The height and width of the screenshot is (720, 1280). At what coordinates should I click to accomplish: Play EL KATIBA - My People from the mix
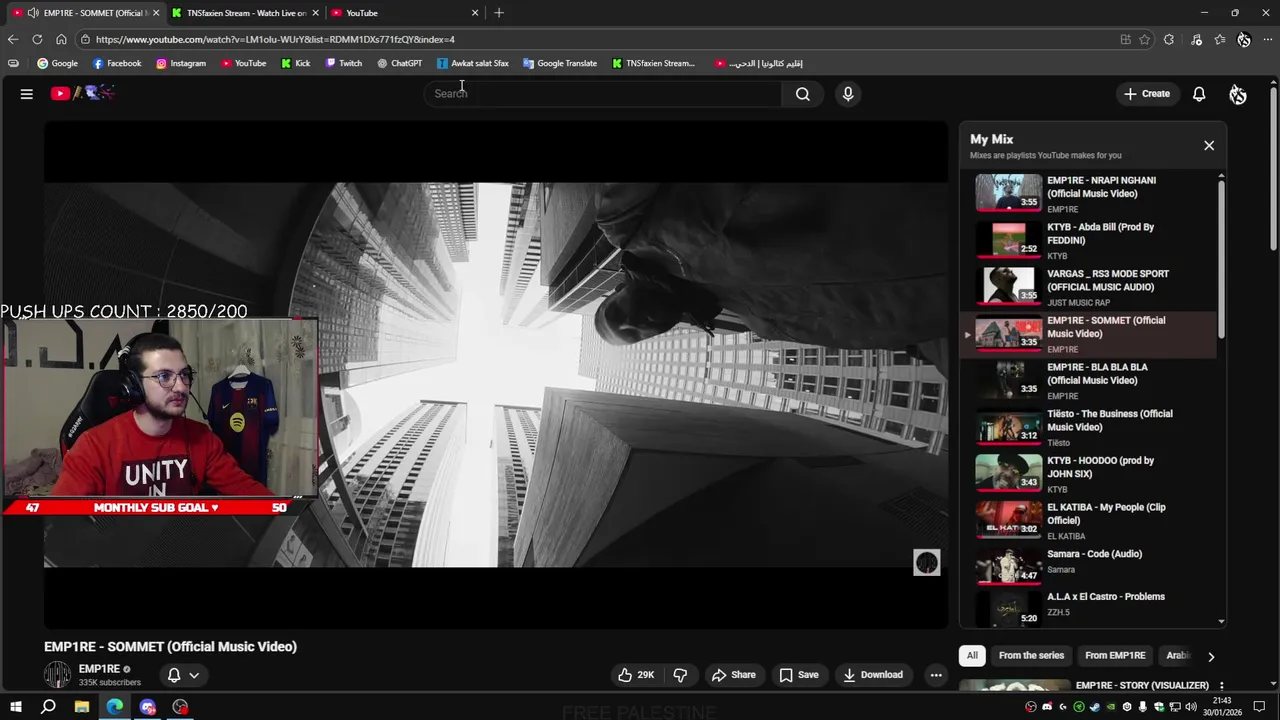coord(1089,521)
